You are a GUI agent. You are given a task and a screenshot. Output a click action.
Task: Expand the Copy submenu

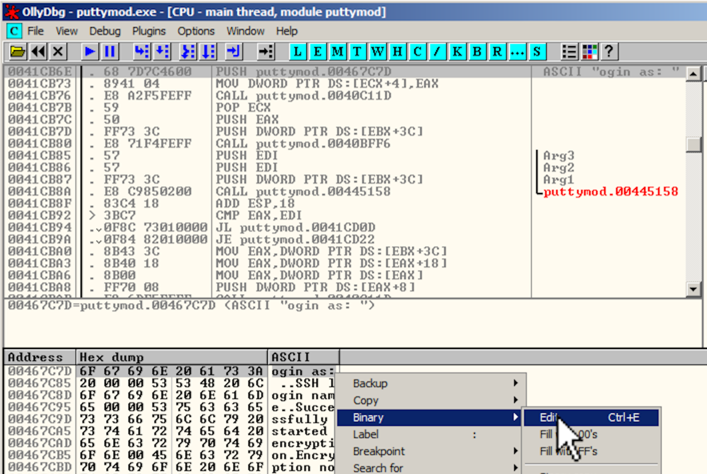point(431,400)
